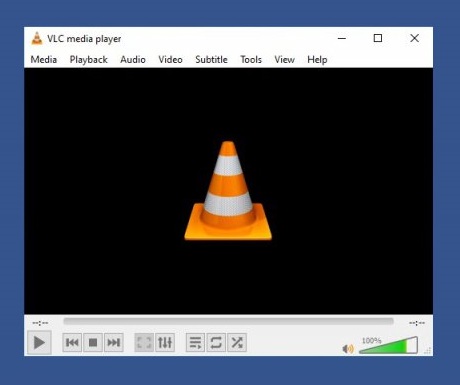Skip to previous media track
Screen dimensions: 460x385
tap(72, 342)
